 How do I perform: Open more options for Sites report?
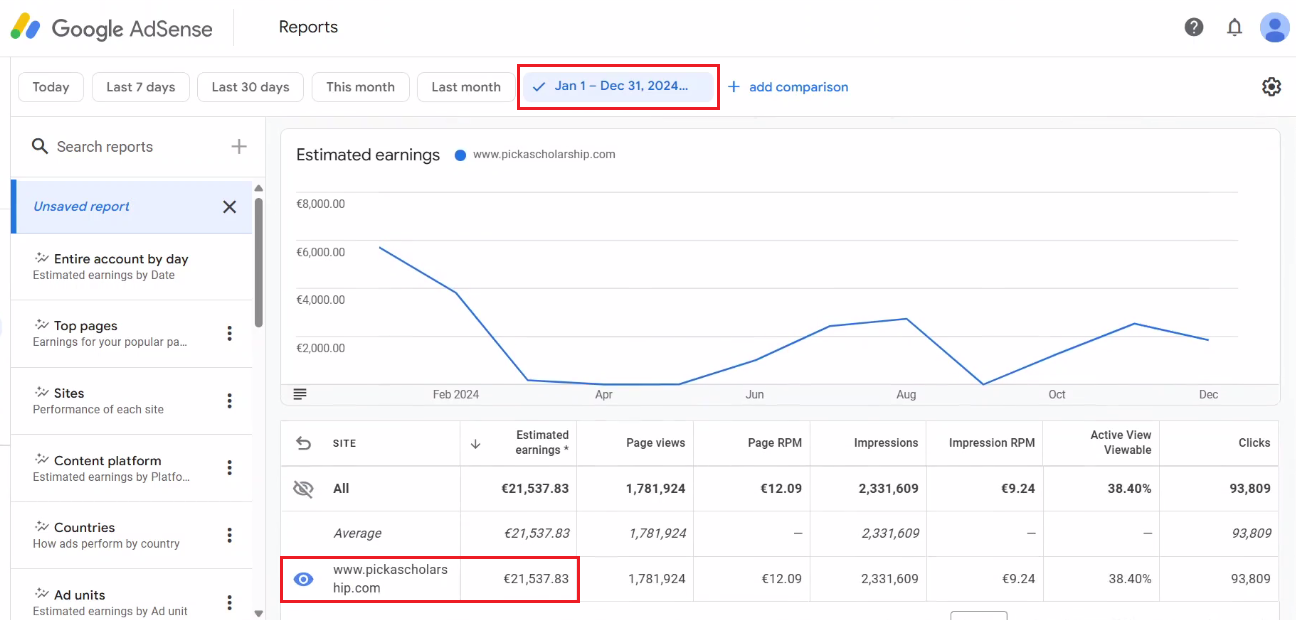229,401
